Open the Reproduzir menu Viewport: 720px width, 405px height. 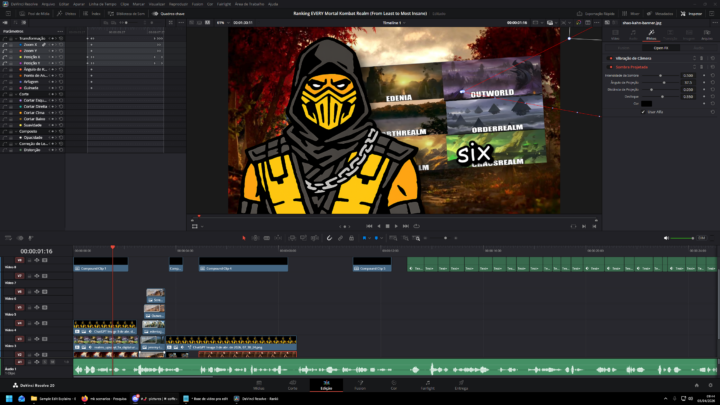(178, 4)
